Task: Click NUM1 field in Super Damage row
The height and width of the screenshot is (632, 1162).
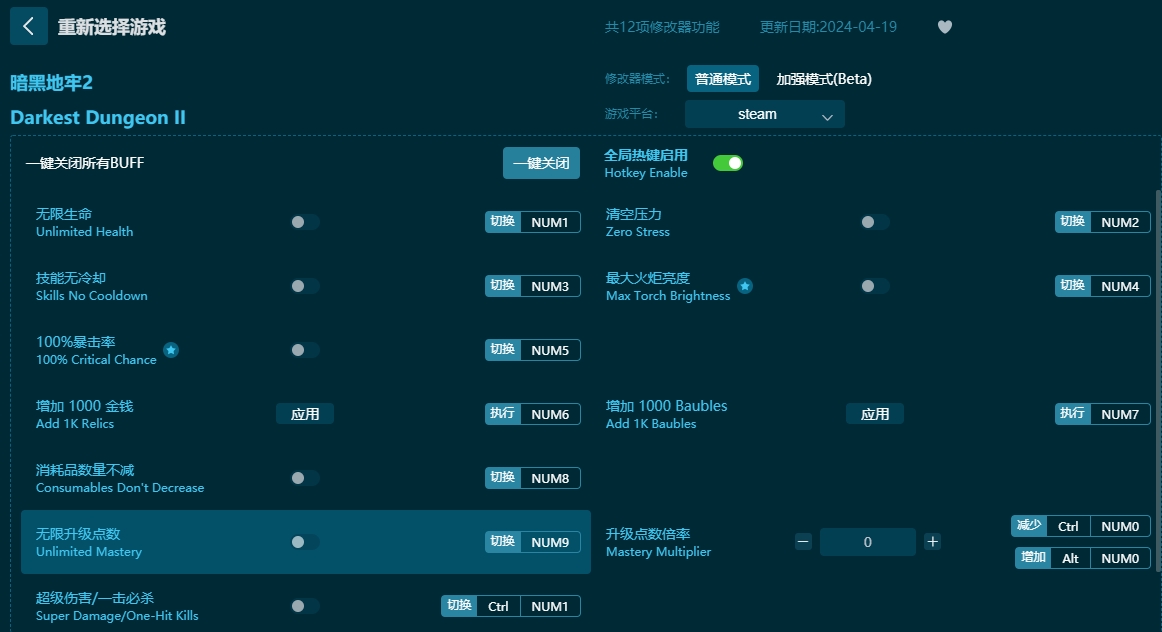Action: pos(550,606)
